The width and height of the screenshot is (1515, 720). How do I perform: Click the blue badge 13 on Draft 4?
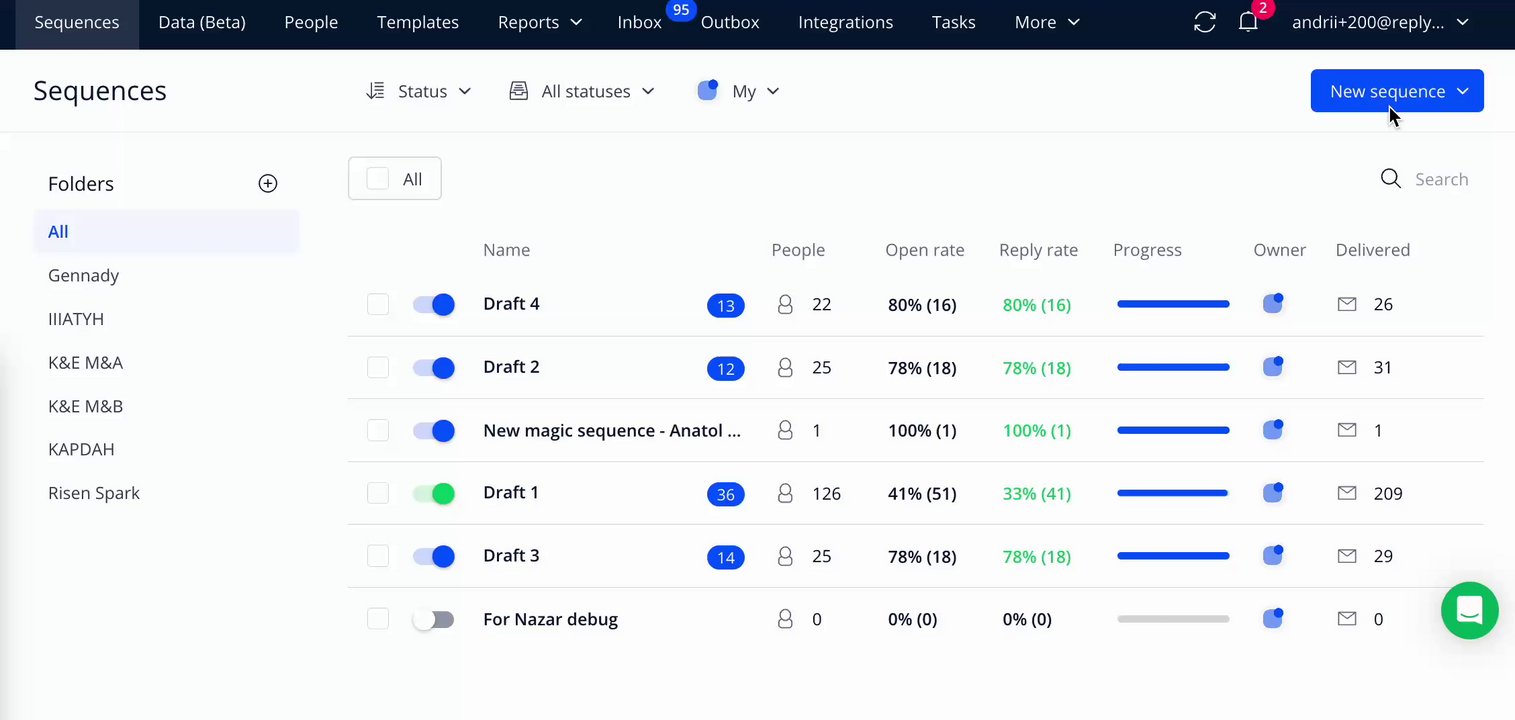coord(726,305)
